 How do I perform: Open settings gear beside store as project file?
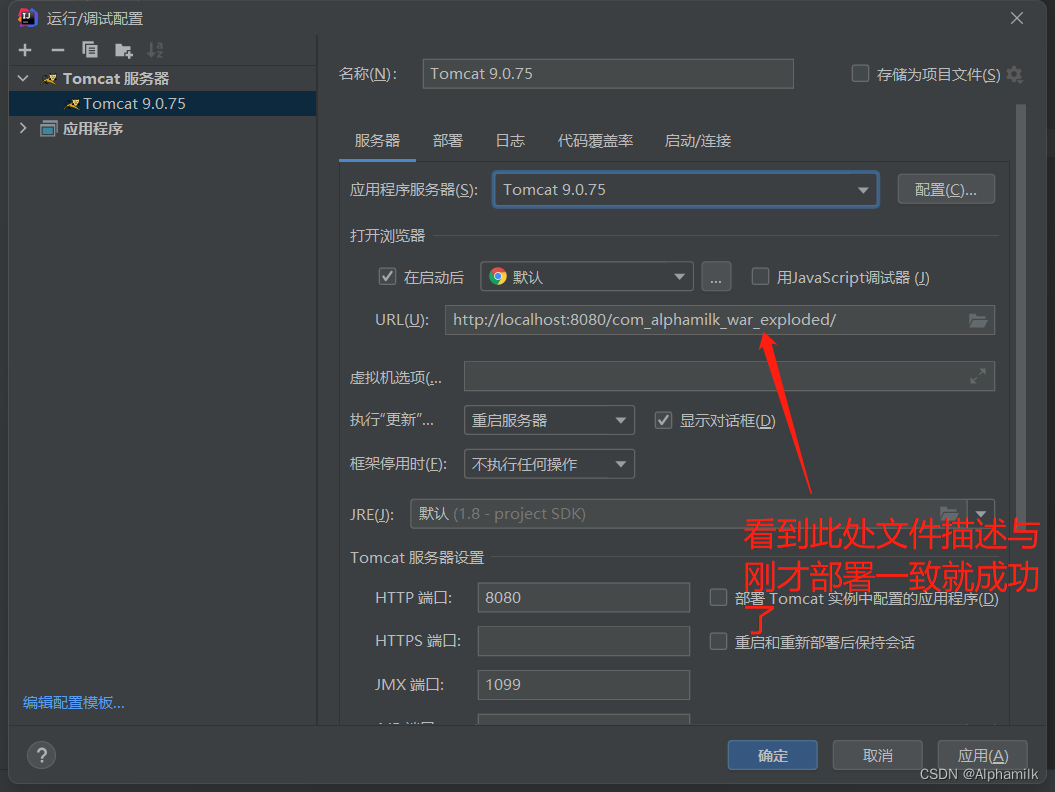[1015, 75]
